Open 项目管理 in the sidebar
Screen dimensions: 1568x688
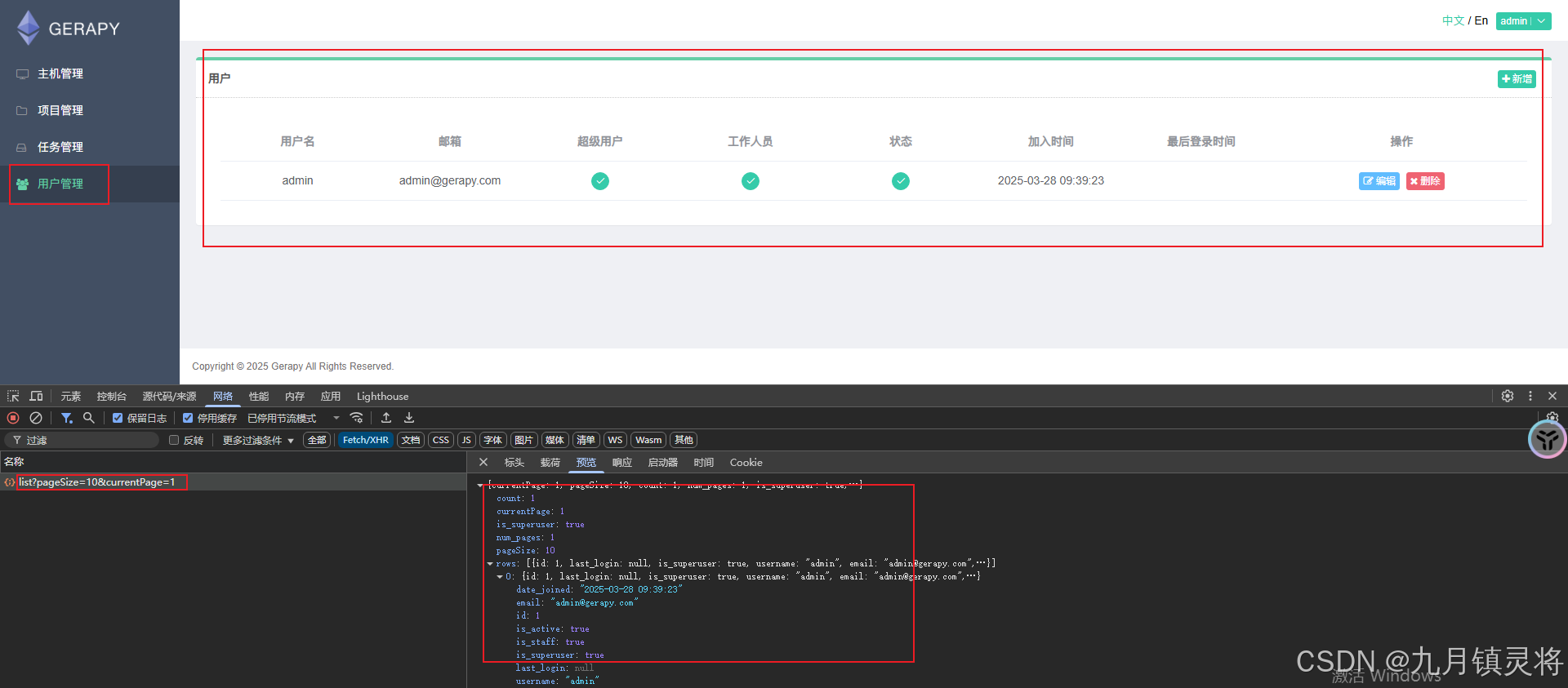pyautogui.click(x=60, y=110)
